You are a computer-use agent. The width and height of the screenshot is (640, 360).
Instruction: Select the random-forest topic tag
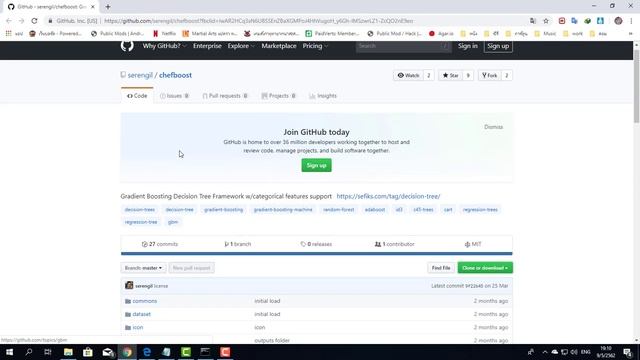point(338,209)
